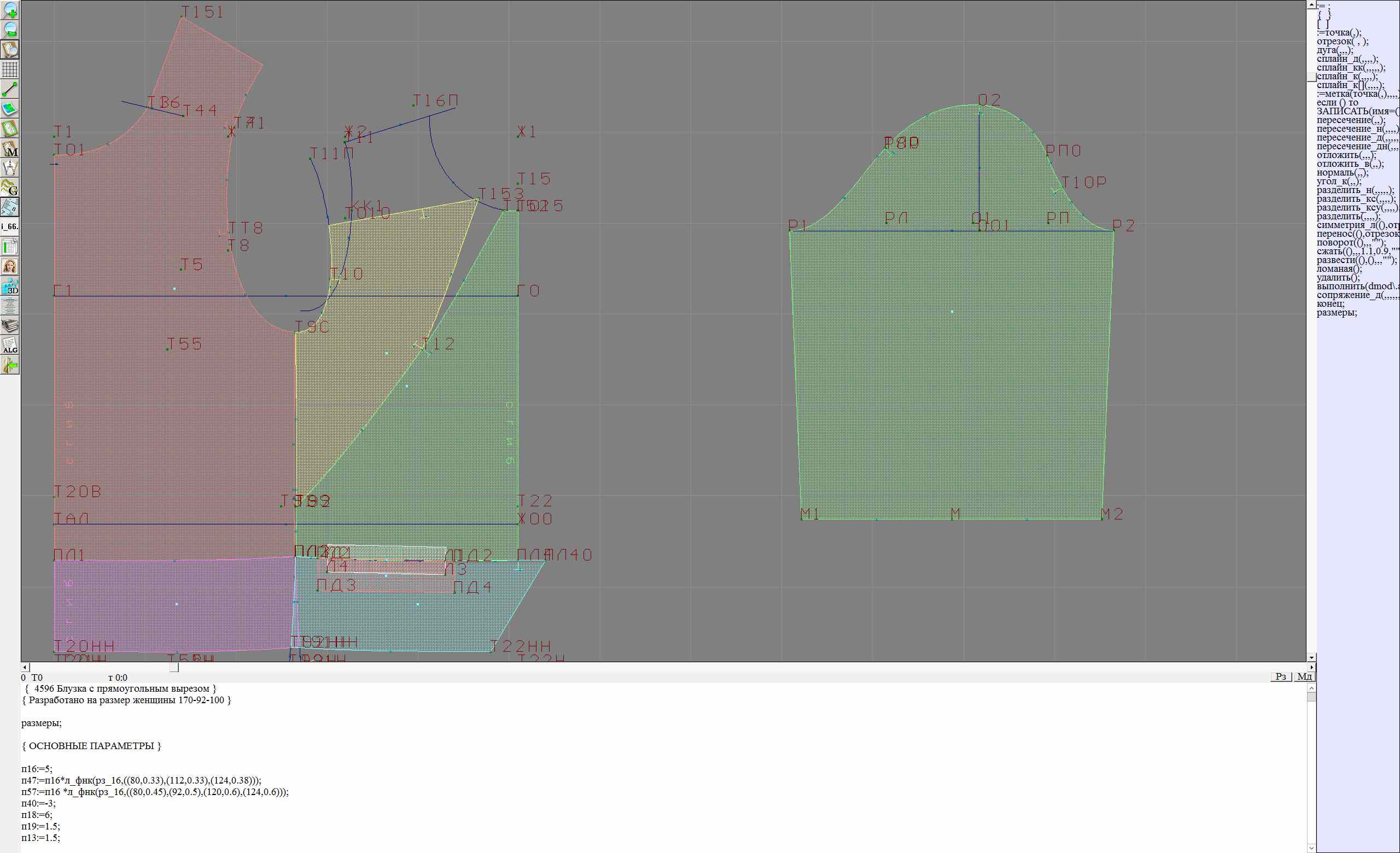Click the G curves icon

pos(10,188)
